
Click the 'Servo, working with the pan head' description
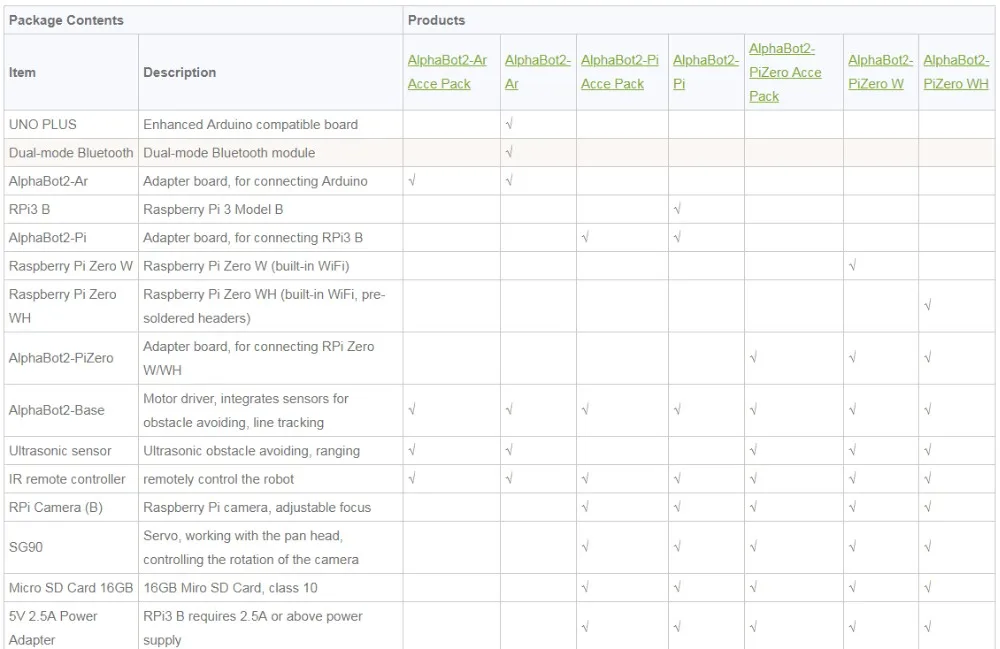point(251,547)
